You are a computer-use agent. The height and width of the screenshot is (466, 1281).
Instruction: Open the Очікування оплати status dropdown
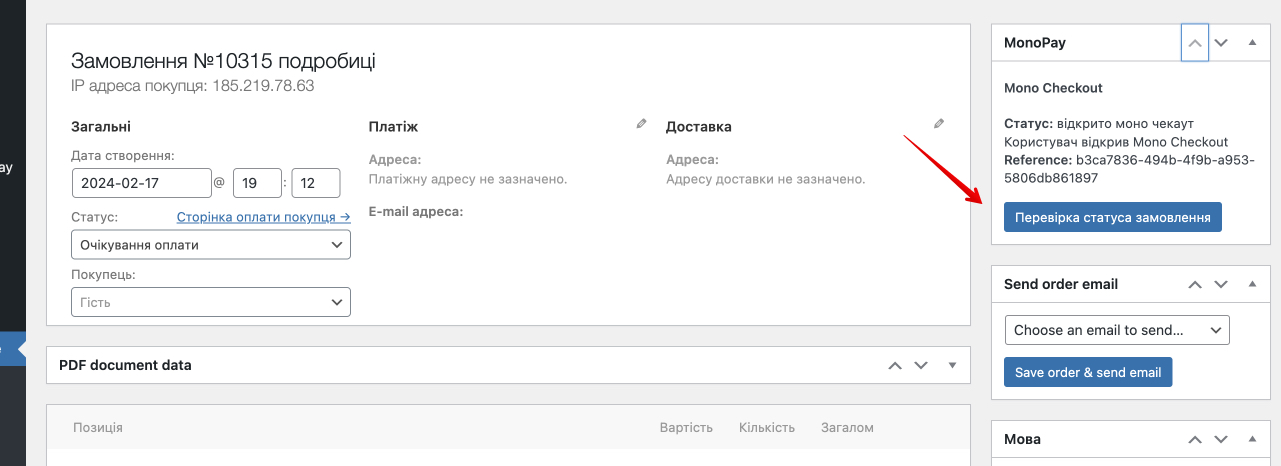[211, 245]
